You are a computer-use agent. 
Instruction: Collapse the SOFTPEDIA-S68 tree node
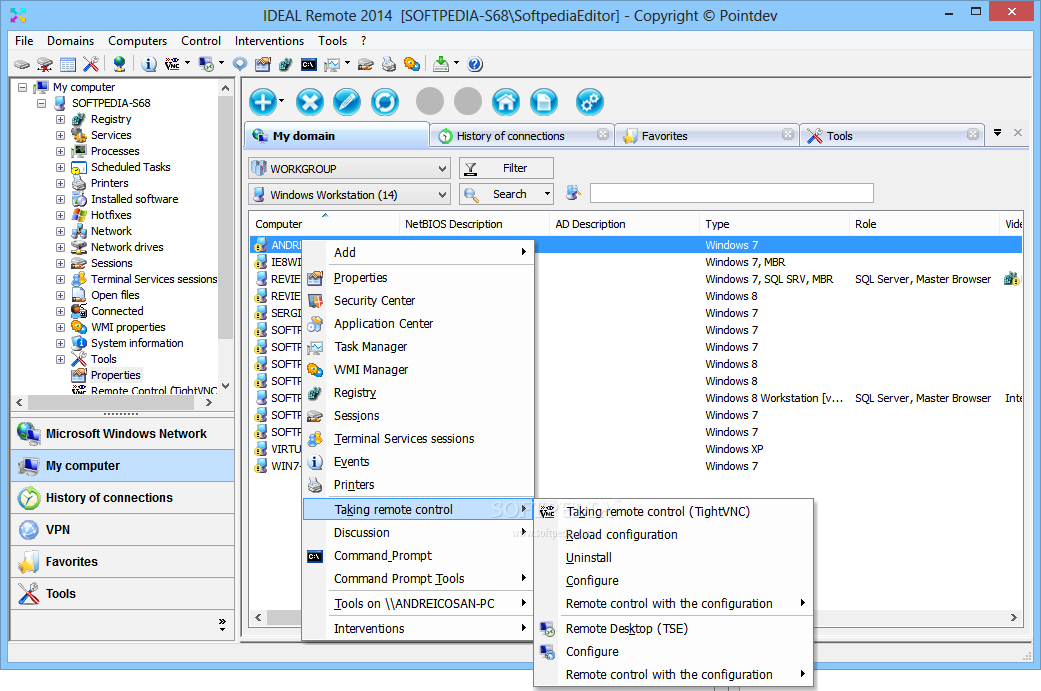[x=42, y=104]
